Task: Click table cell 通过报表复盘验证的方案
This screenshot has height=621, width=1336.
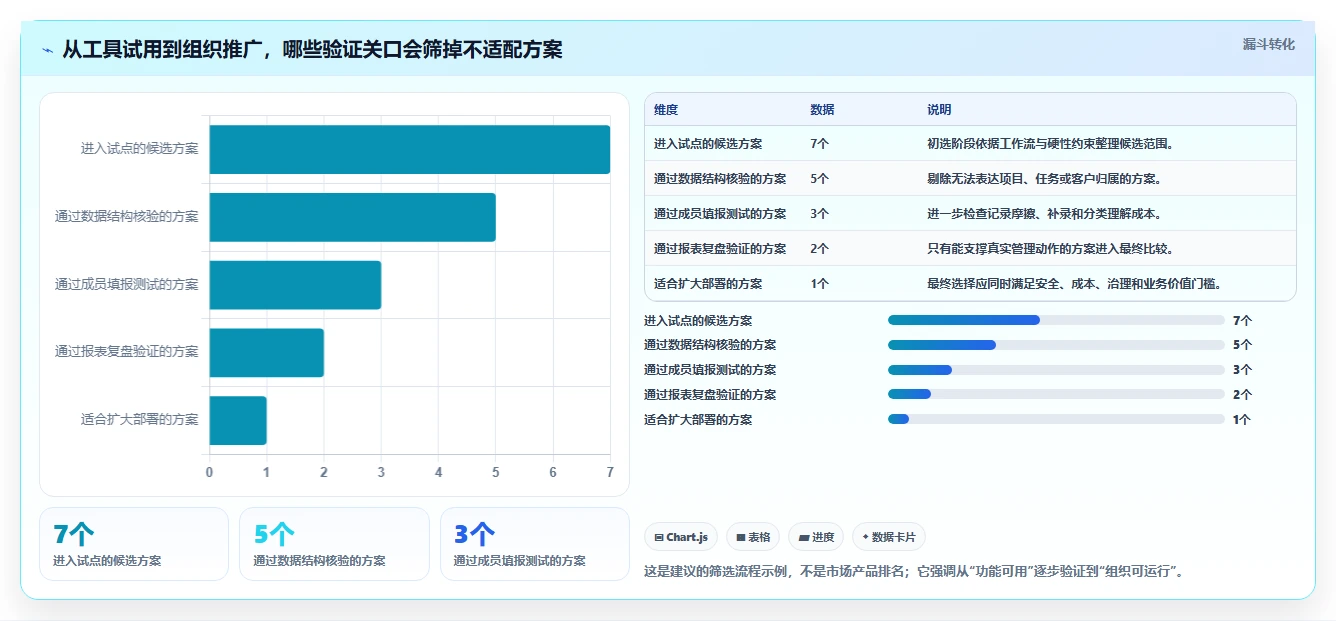Action: tap(720, 249)
